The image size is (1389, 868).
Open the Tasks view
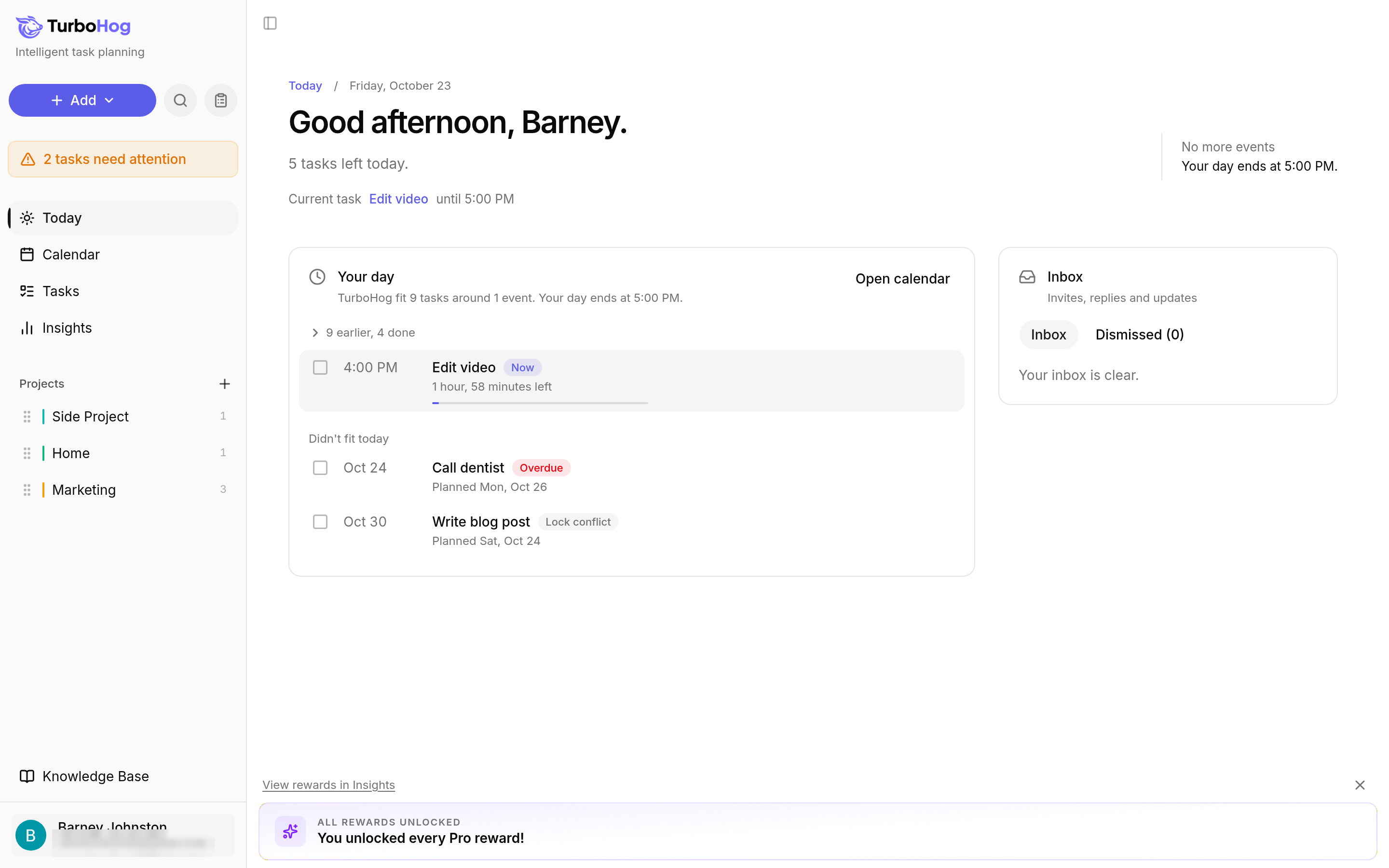click(123, 291)
